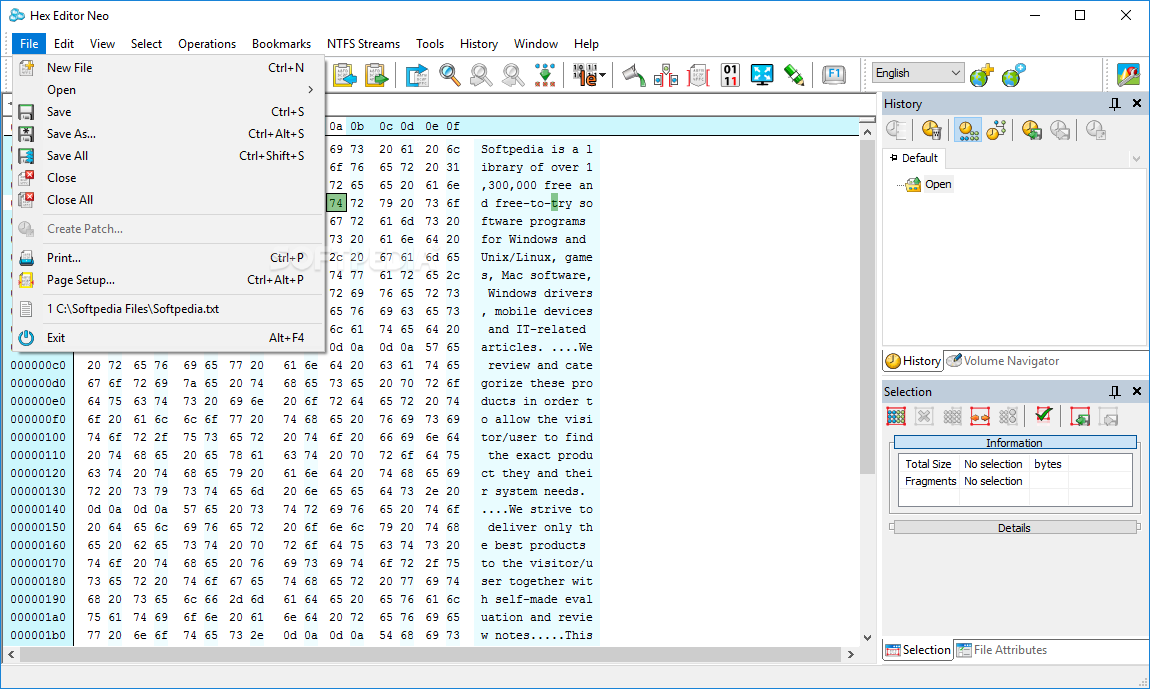Image resolution: width=1150 pixels, height=689 pixels.
Task: Toggle the clock with dots History view icon
Action: pyautogui.click(x=968, y=130)
